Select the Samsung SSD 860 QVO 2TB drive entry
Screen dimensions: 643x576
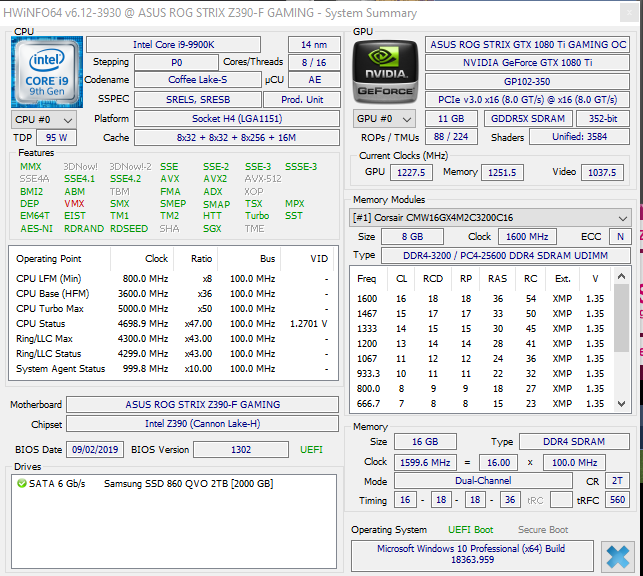(174, 484)
